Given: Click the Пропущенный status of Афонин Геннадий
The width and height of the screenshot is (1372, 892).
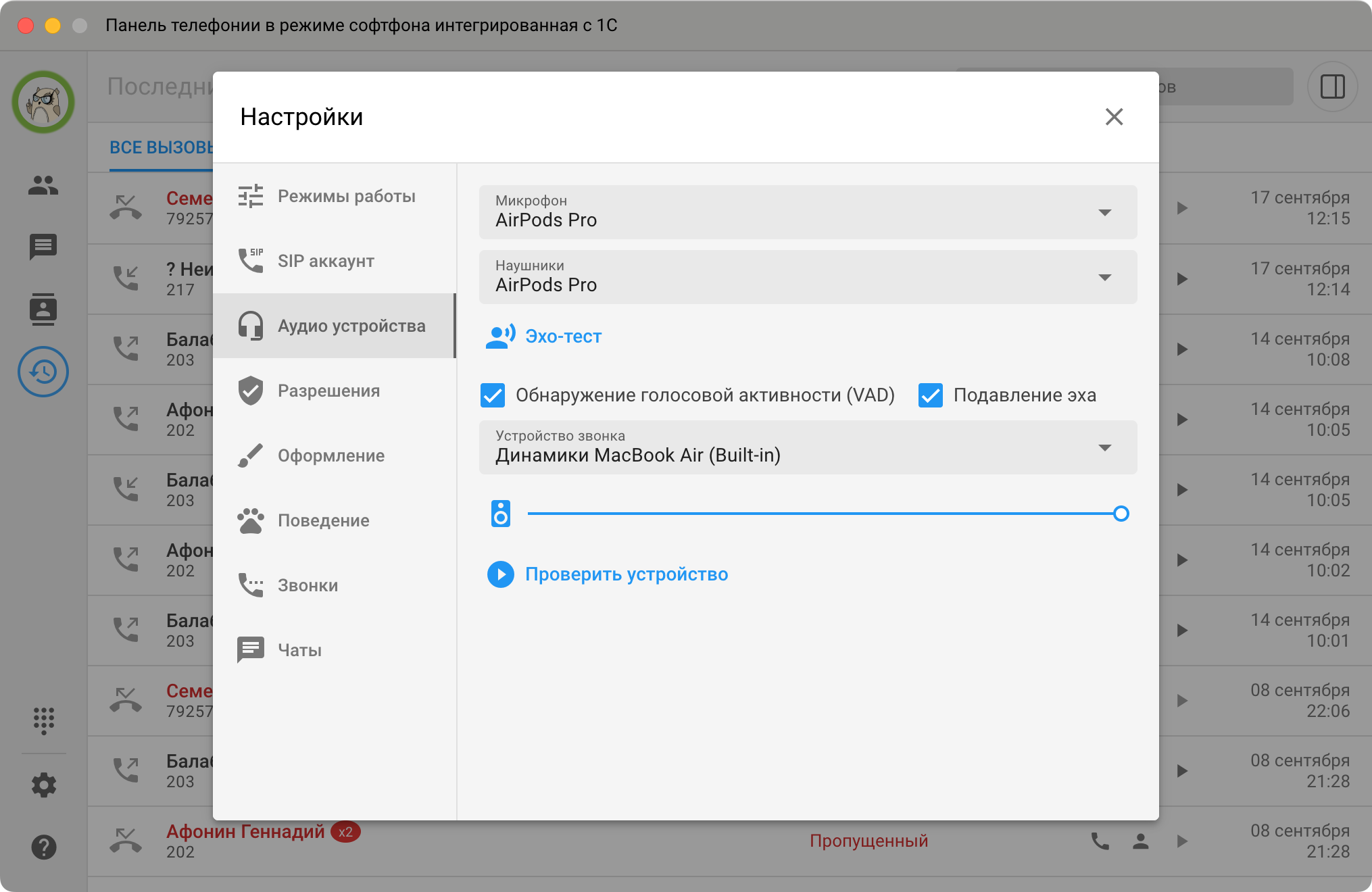Looking at the screenshot, I should [x=868, y=841].
